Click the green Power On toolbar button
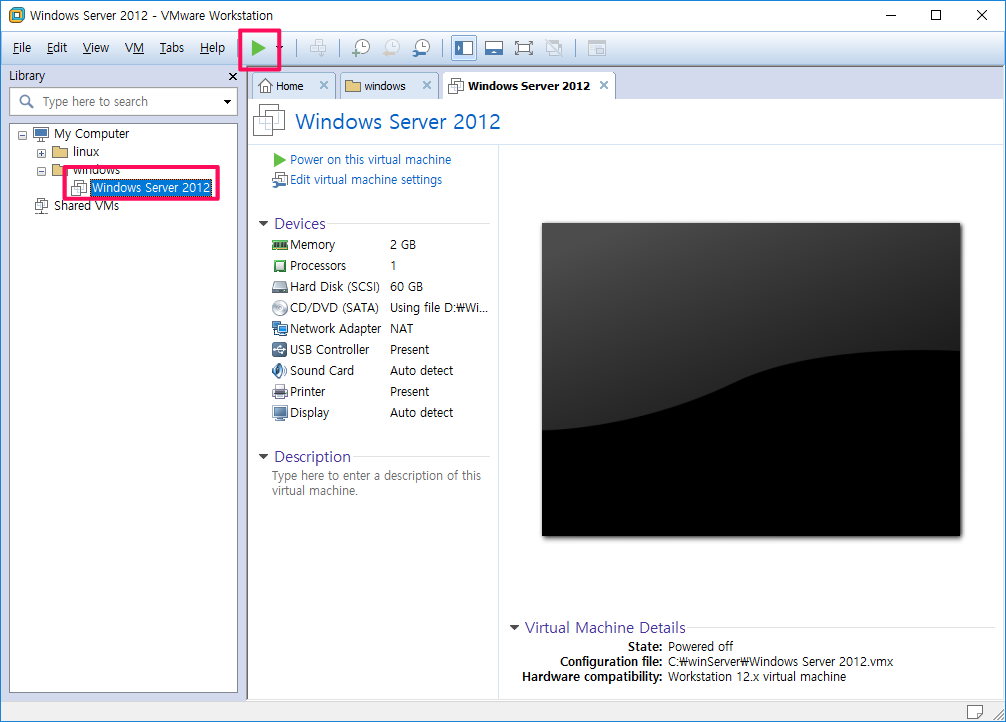1006x722 pixels. [x=258, y=48]
